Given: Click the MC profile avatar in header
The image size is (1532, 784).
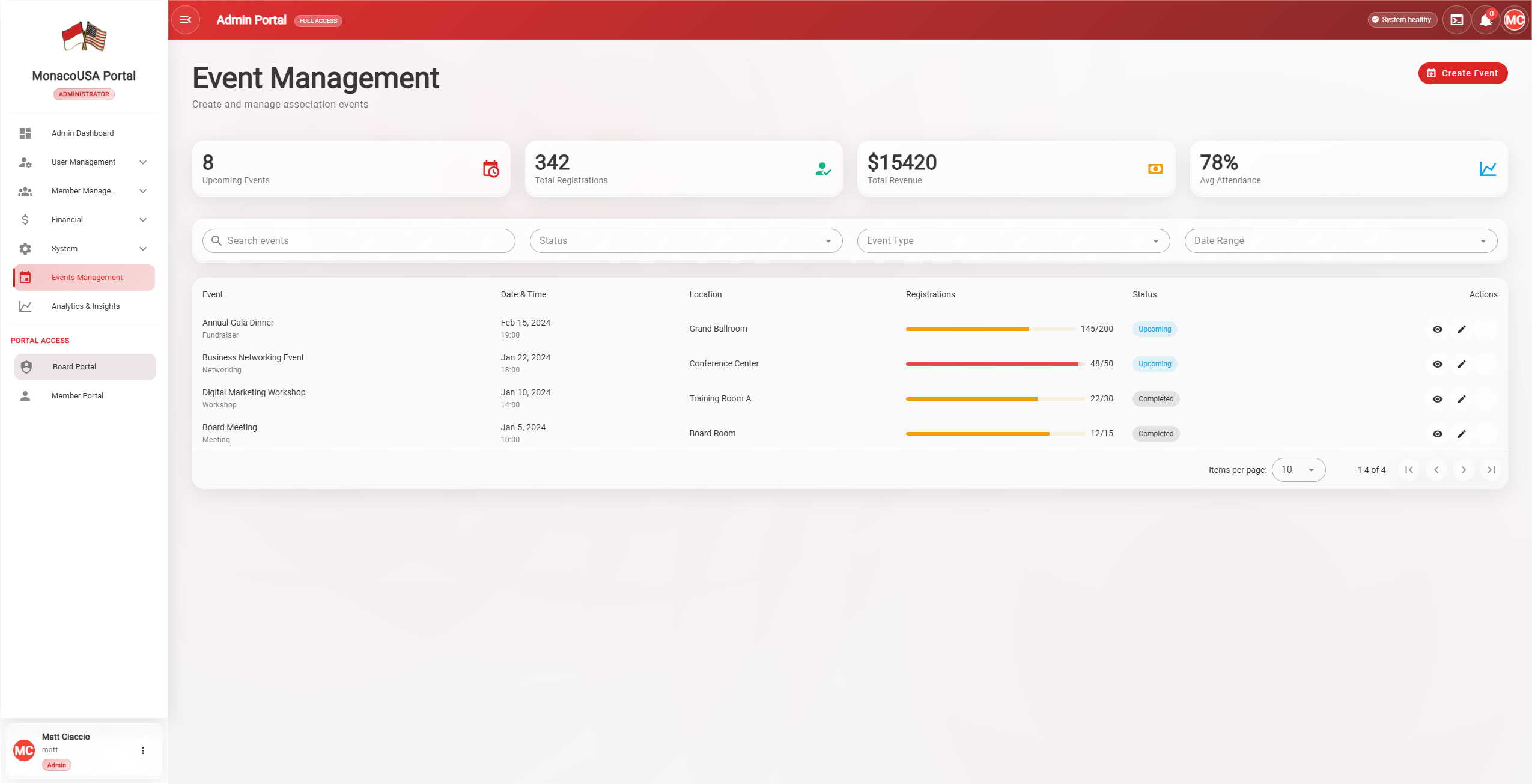Looking at the screenshot, I should pyautogui.click(x=1514, y=20).
